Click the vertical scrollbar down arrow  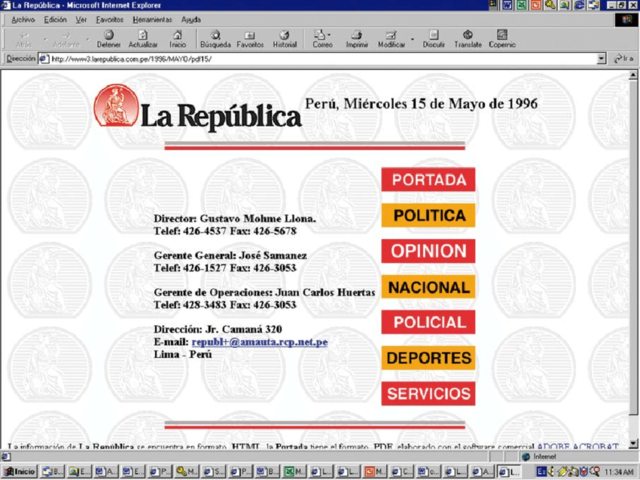point(633,444)
